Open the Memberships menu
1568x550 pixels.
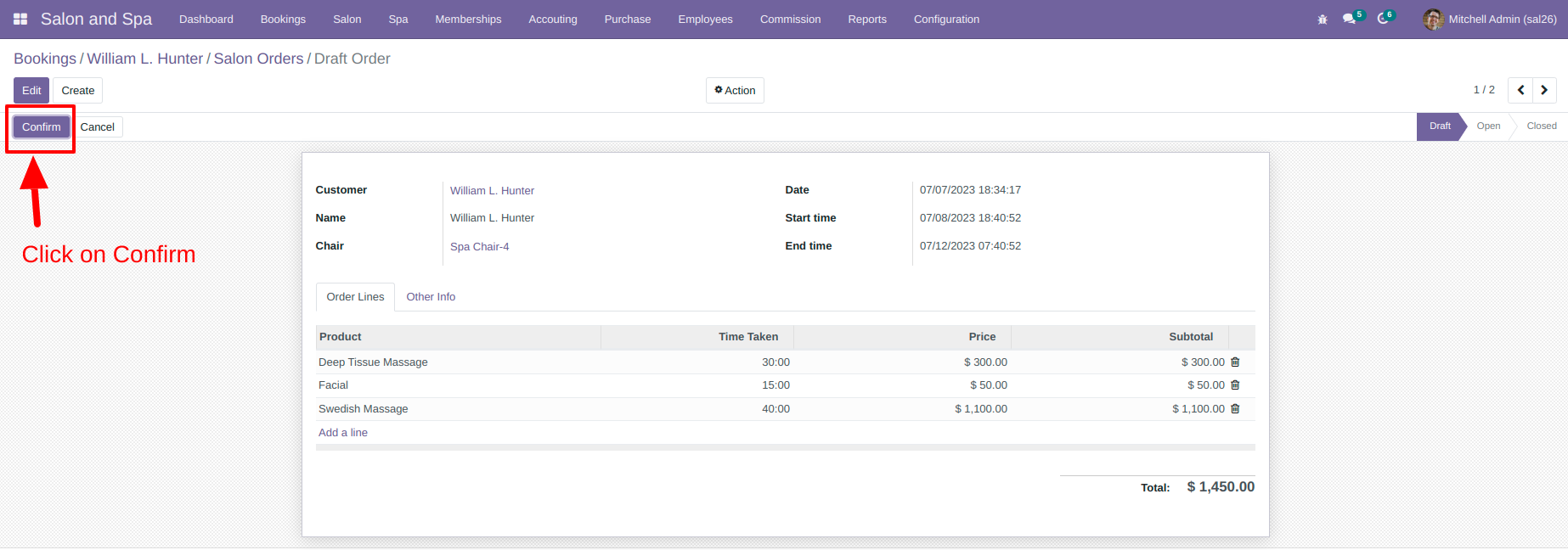click(x=468, y=19)
